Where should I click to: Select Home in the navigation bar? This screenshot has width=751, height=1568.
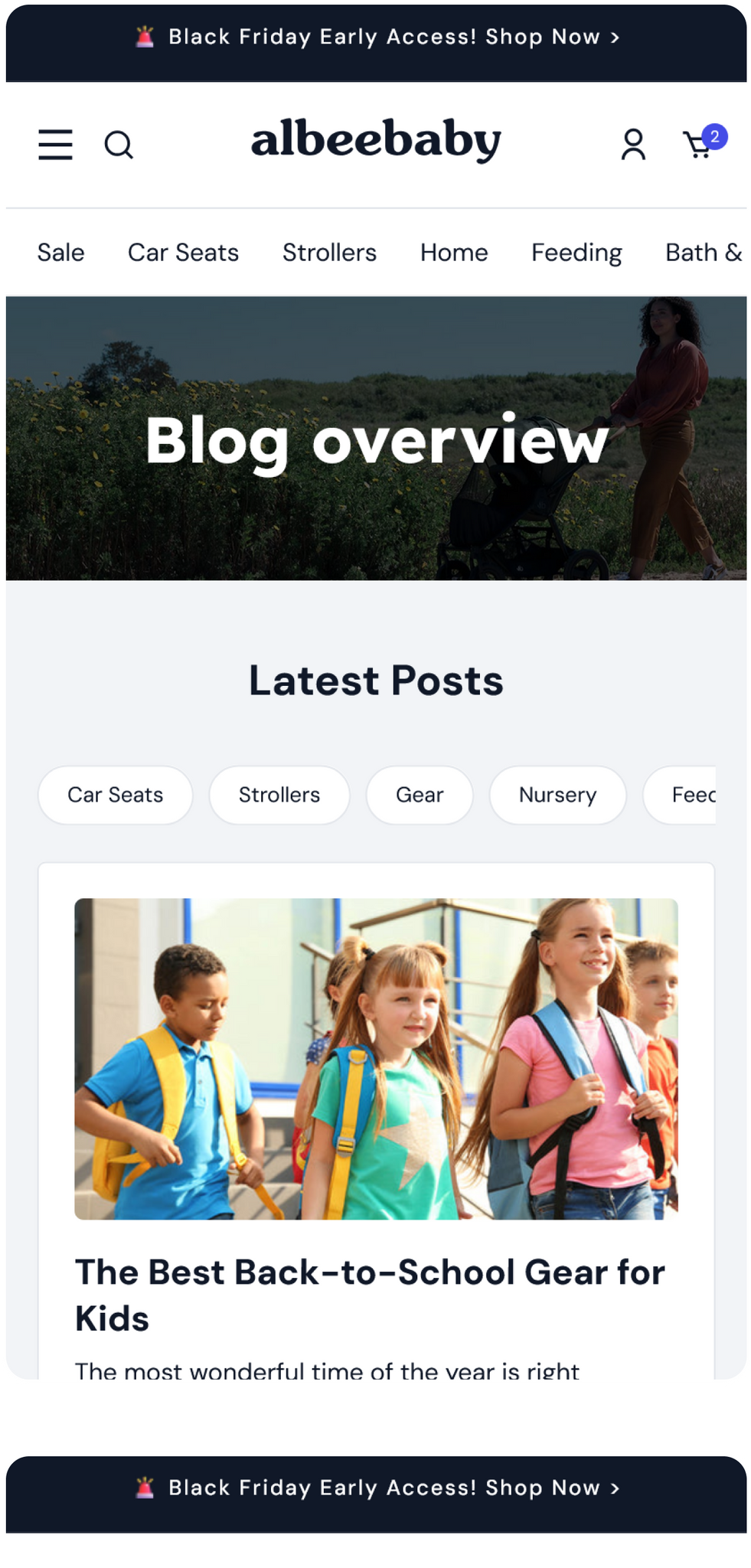click(x=454, y=252)
